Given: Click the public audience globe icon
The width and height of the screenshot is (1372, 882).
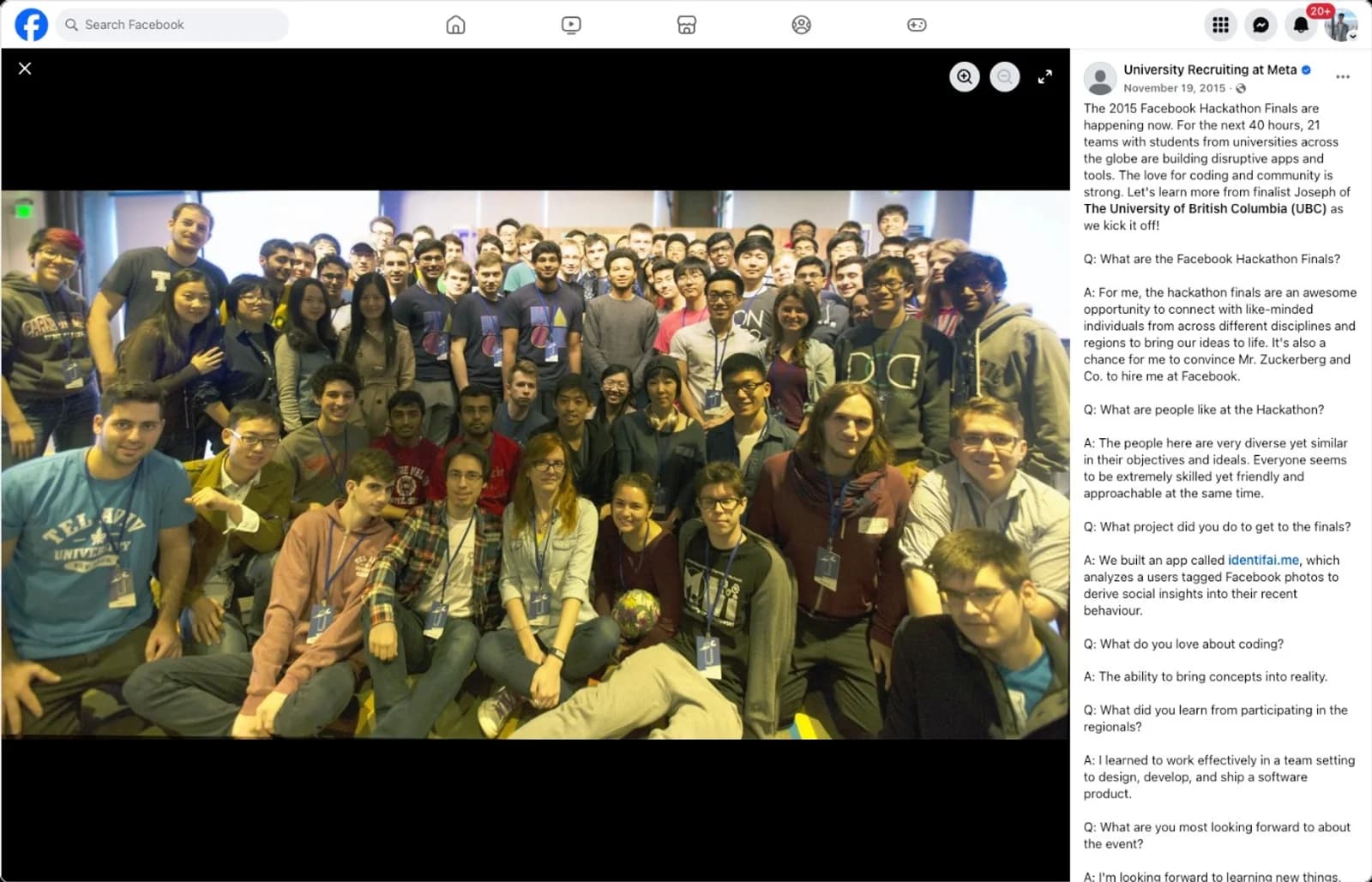Looking at the screenshot, I should pos(1241,88).
